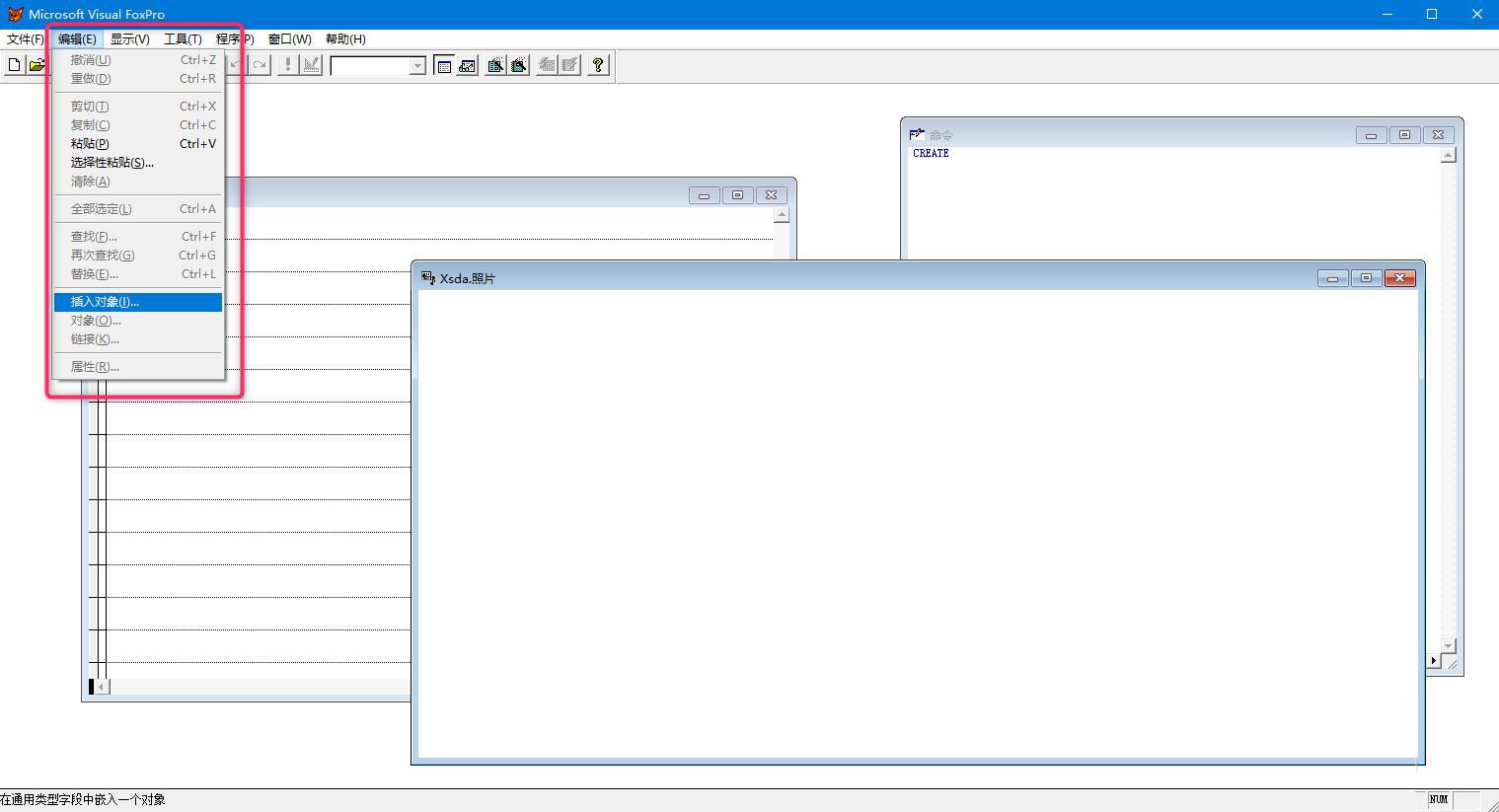Click the Xsda.照片 window title icon
This screenshot has height=812, width=1499.
tap(428, 278)
